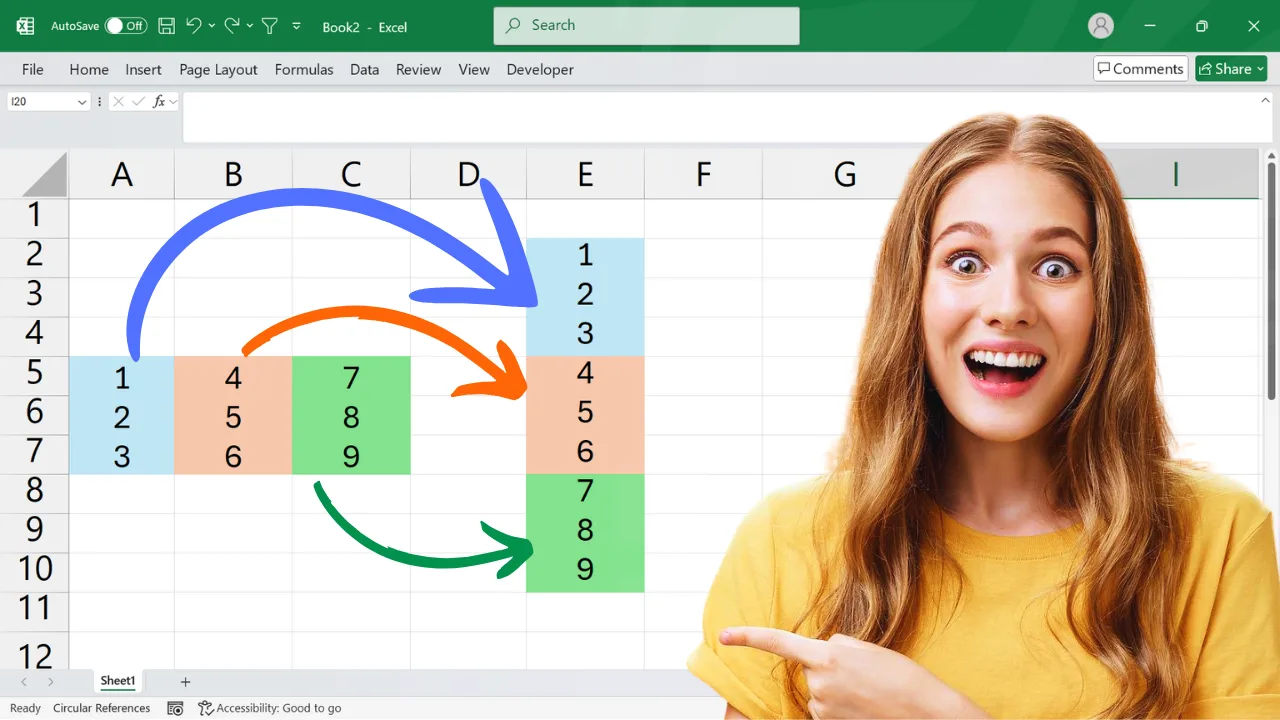Viewport: 1280px width, 720px height.
Task: Click the Comments button
Action: coord(1140,69)
